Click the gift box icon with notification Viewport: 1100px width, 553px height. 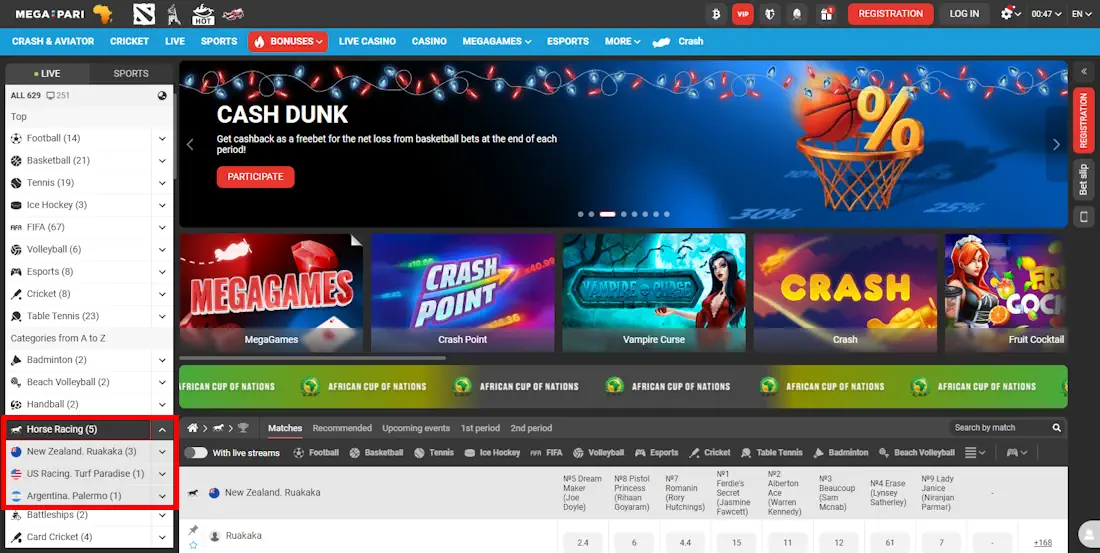[x=826, y=13]
